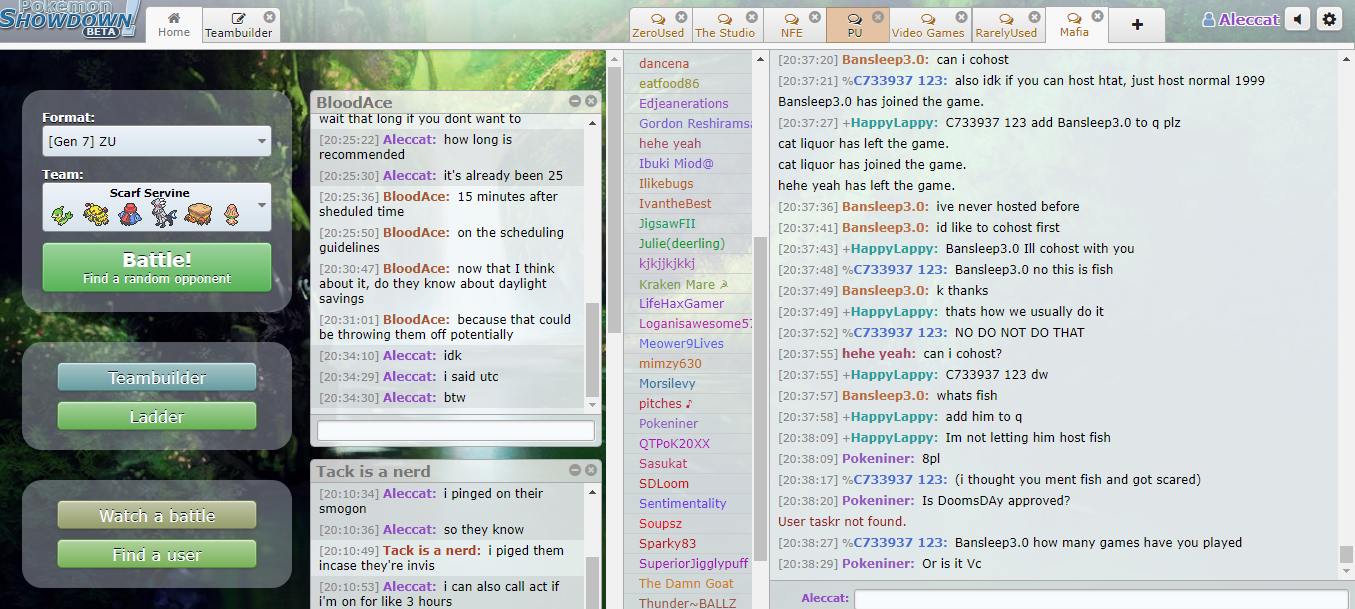Click the Ladder button

157,416
